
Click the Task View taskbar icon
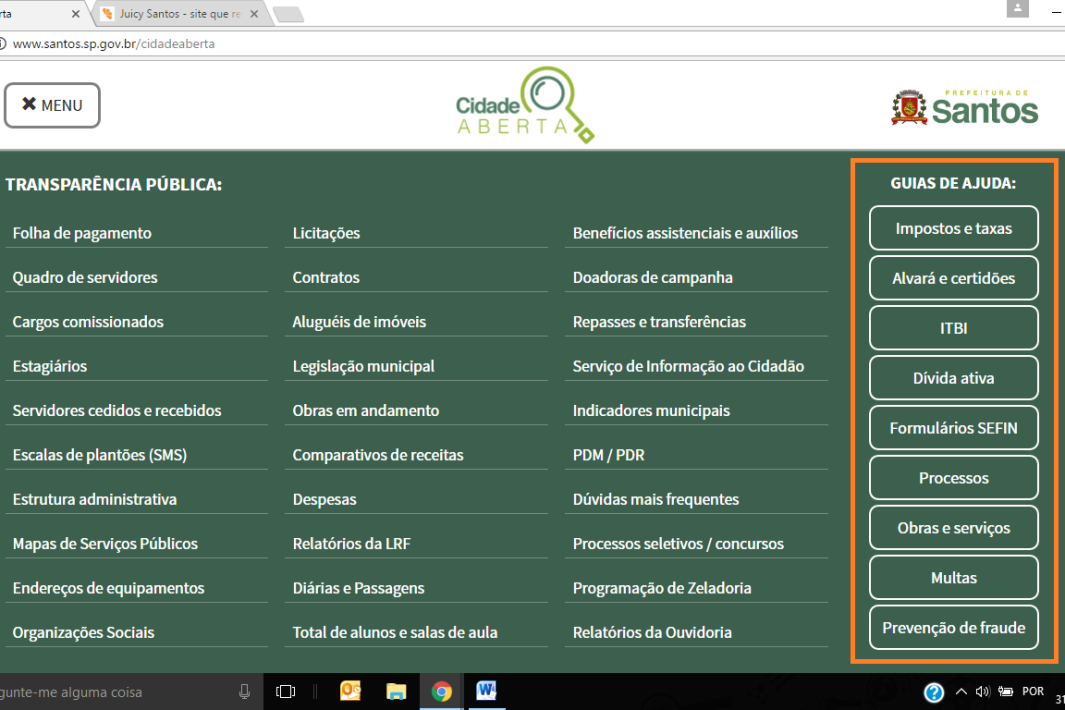point(286,691)
